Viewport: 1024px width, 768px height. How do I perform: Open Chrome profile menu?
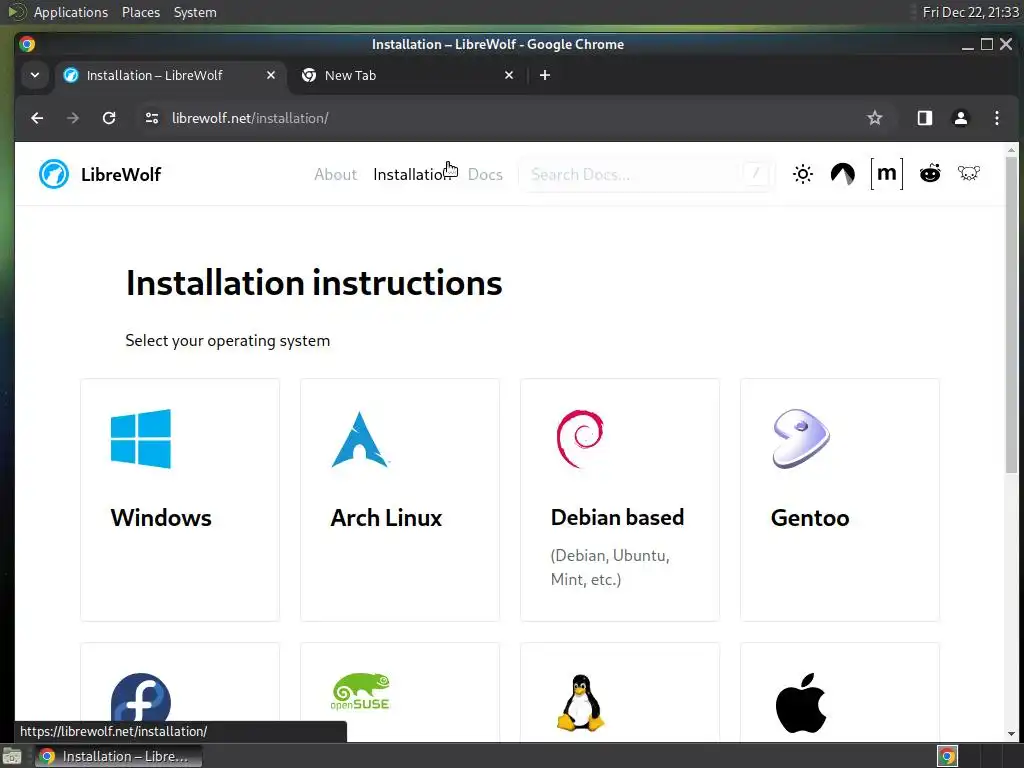click(961, 118)
